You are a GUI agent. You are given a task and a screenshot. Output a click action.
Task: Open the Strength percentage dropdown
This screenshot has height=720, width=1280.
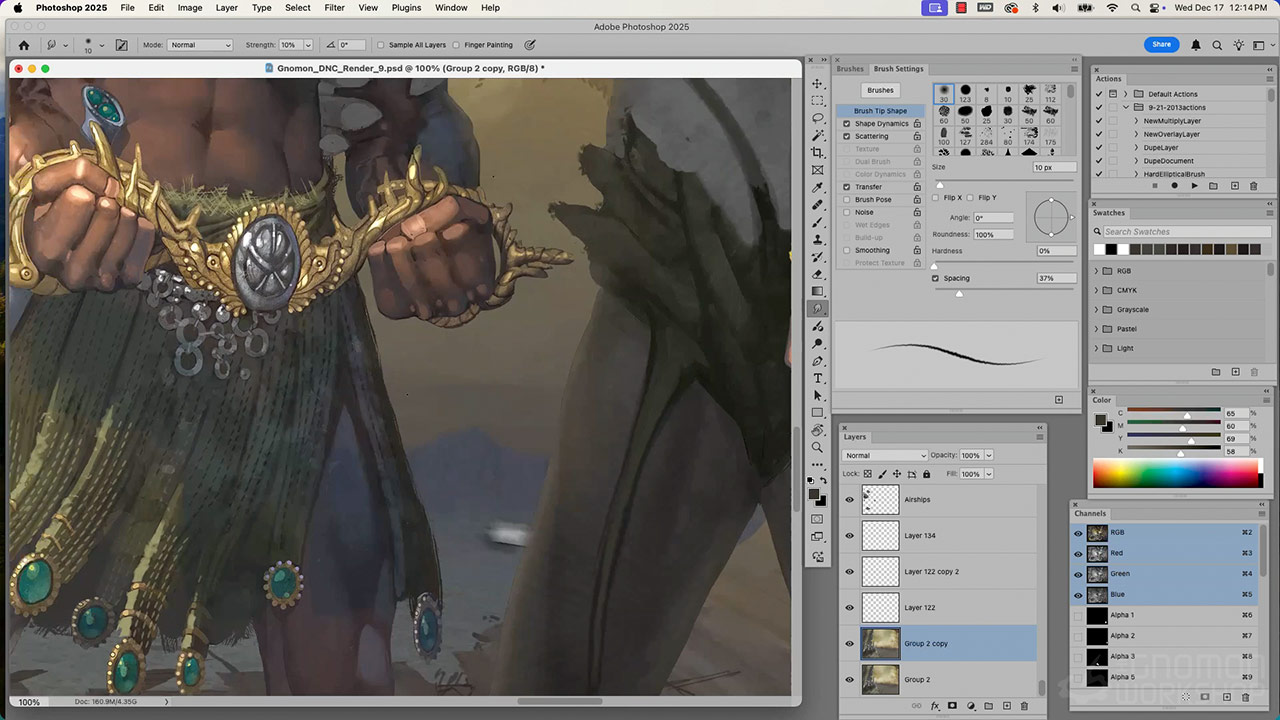click(x=308, y=45)
